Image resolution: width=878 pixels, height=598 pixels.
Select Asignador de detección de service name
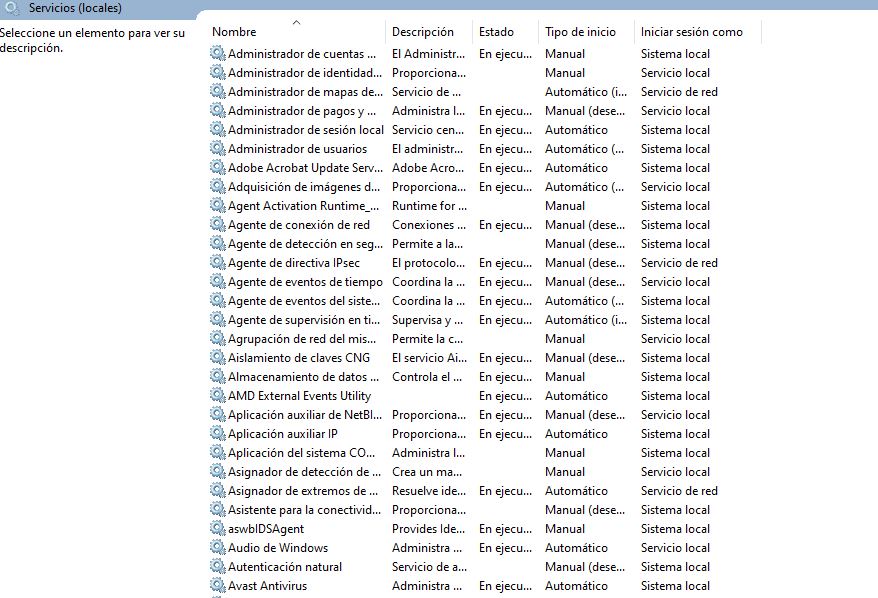[304, 472]
